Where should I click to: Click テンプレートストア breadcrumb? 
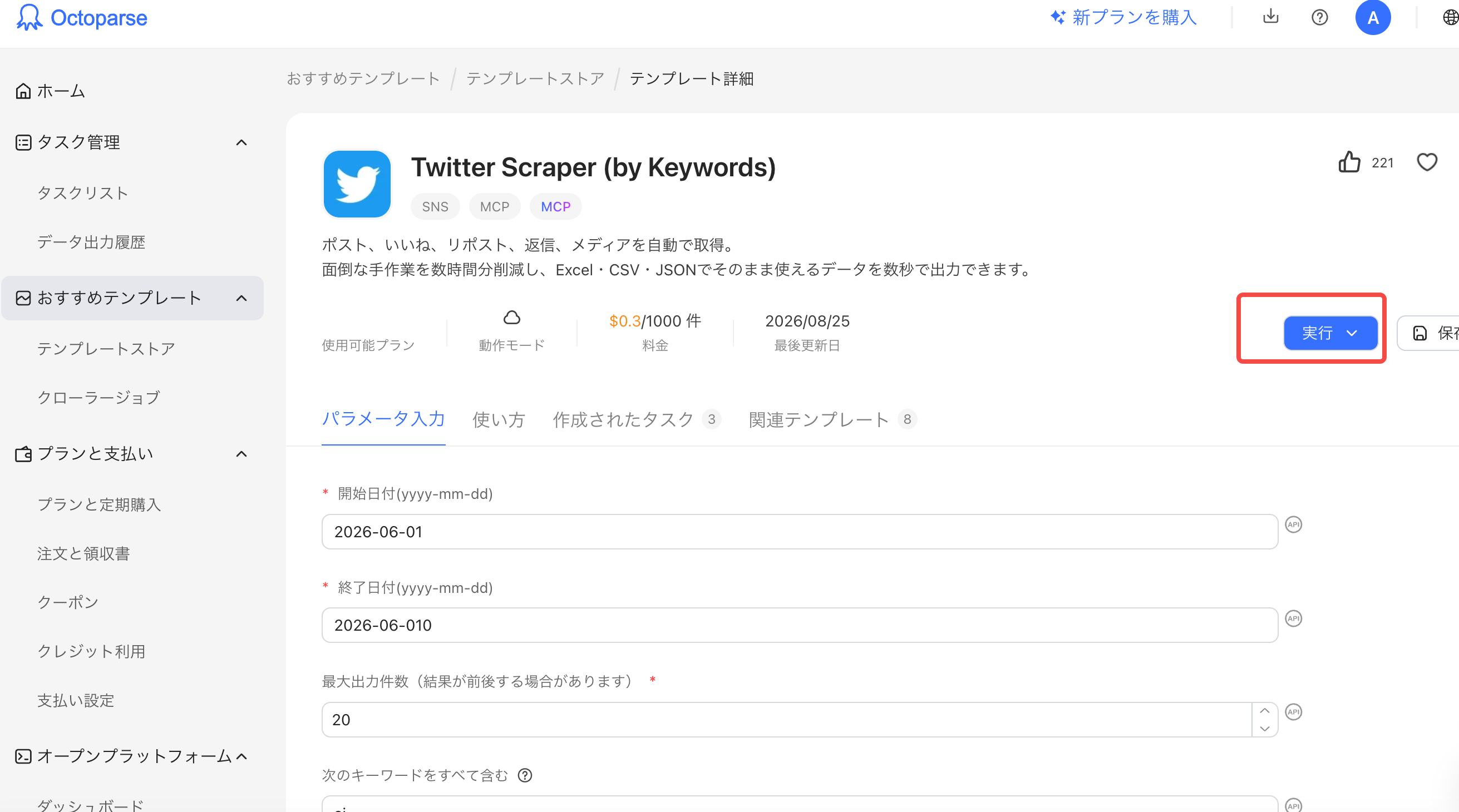[535, 78]
